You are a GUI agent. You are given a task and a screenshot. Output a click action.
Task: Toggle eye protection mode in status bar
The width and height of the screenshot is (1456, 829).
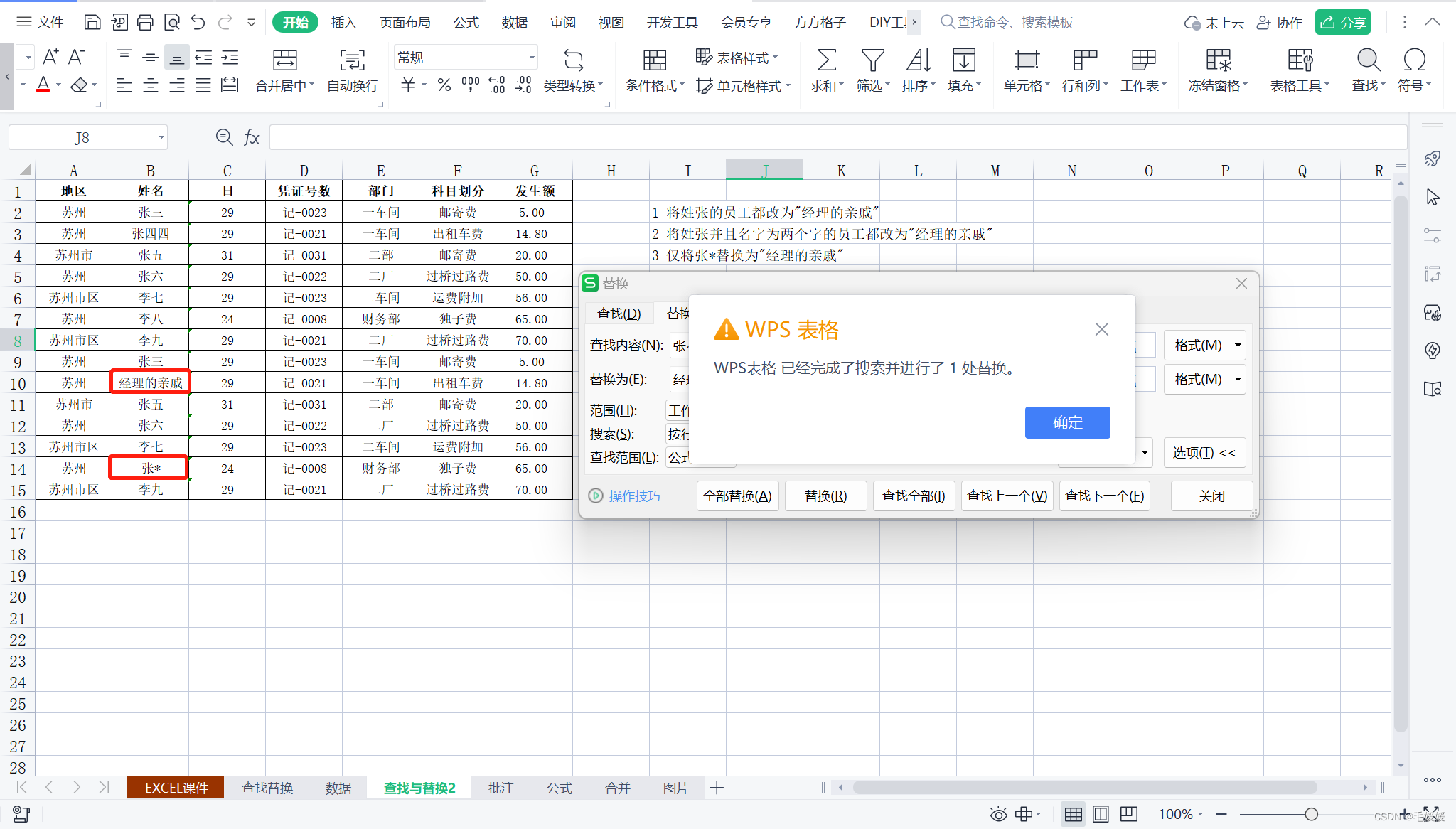[998, 814]
